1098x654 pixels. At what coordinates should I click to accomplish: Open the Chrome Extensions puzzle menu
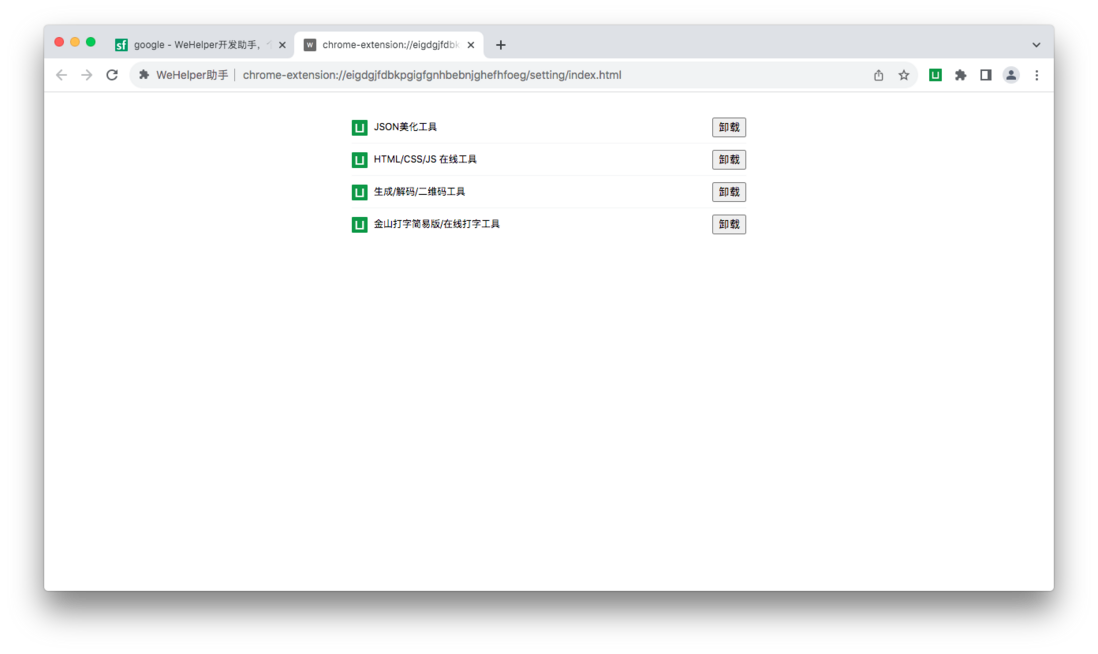961,75
